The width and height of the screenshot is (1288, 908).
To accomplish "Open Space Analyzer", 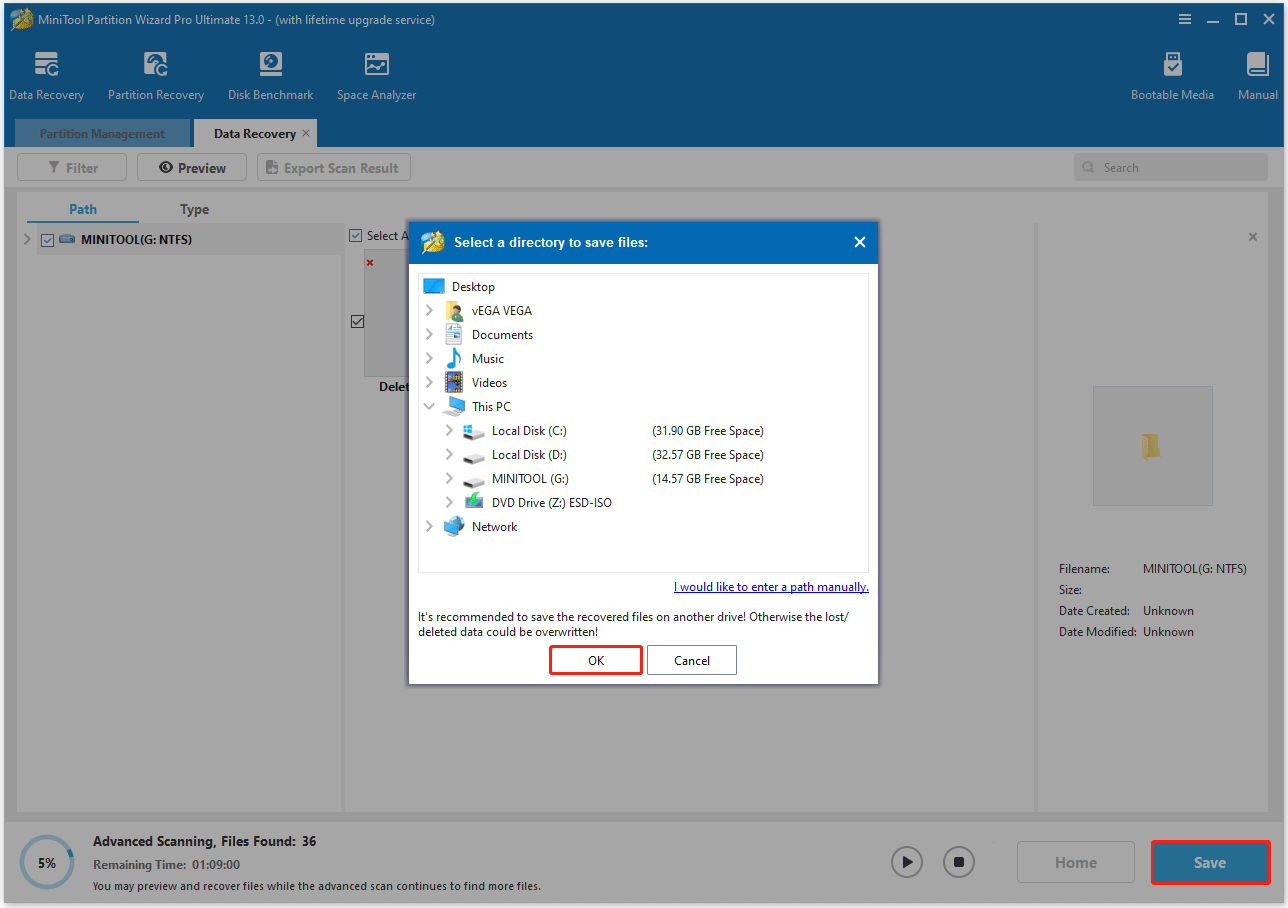I will pyautogui.click(x=376, y=66).
